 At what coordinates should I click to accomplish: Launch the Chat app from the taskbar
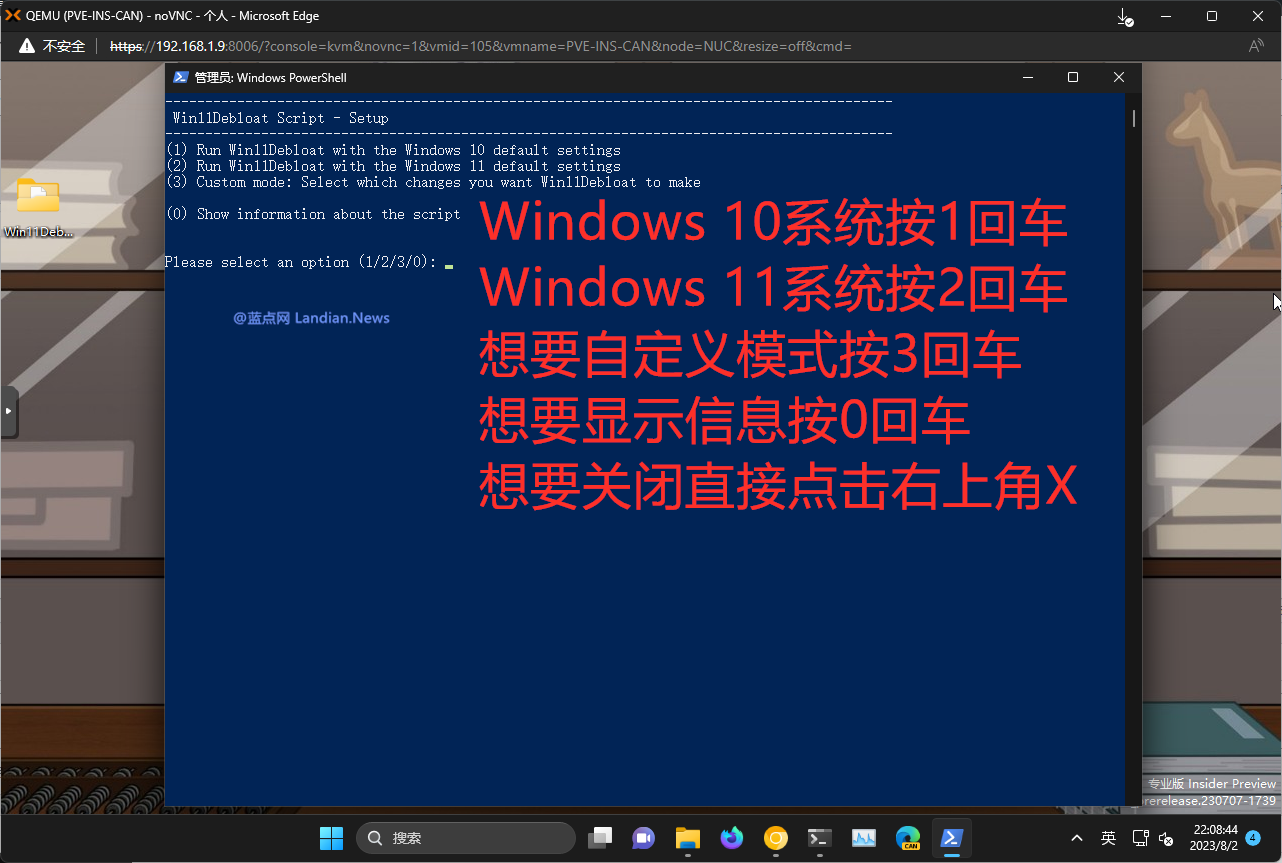643,838
